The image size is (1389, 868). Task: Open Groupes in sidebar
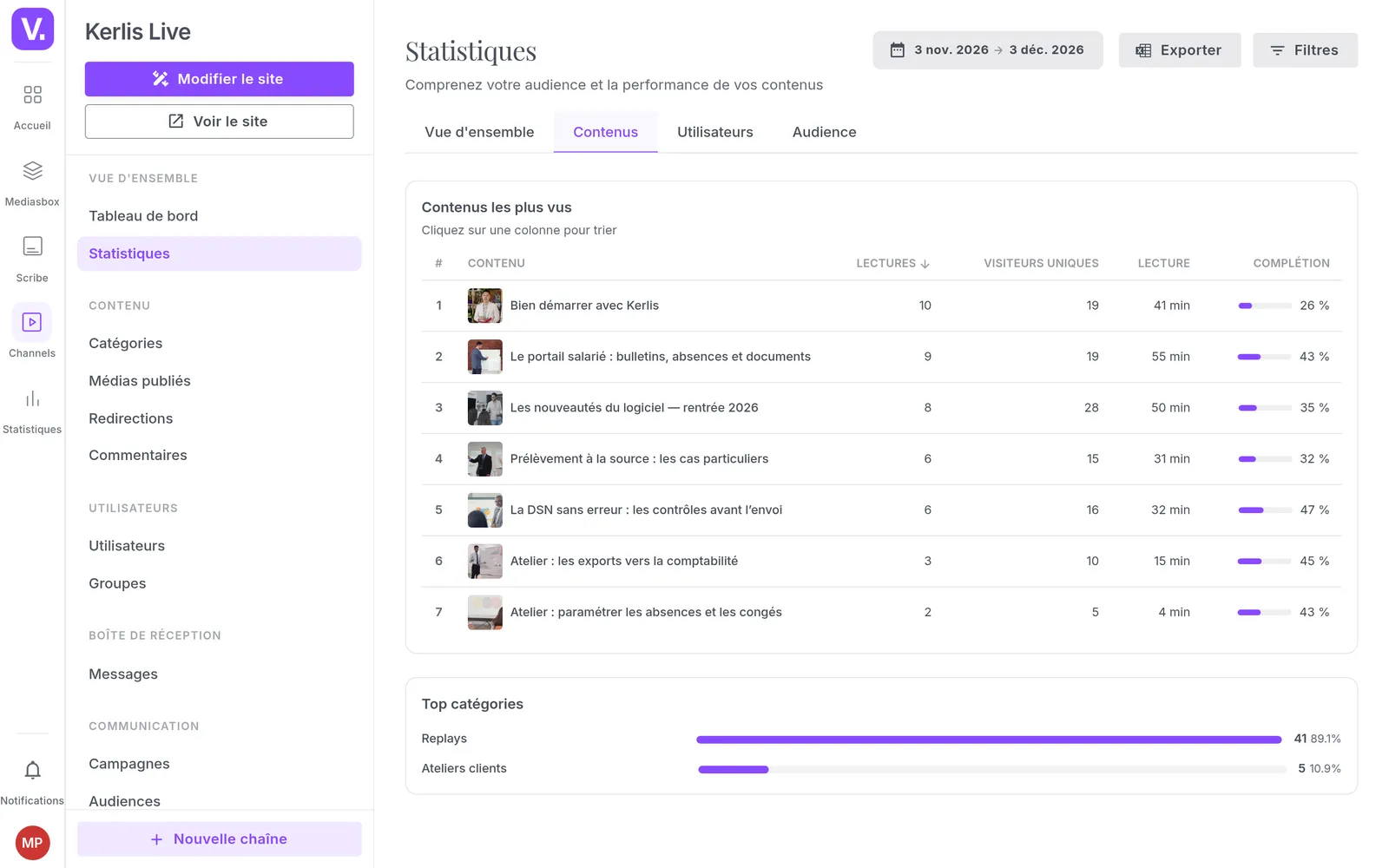point(219,583)
